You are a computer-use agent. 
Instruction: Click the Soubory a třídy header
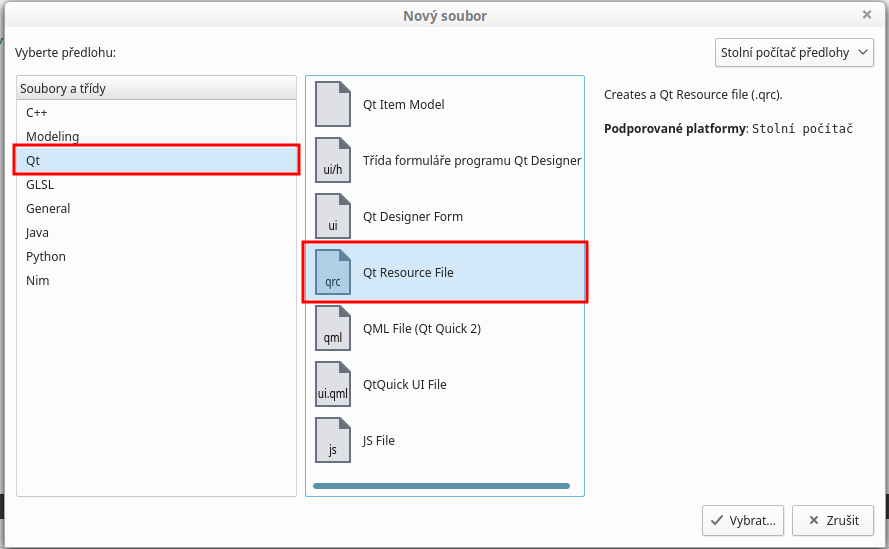pyautogui.click(x=156, y=88)
